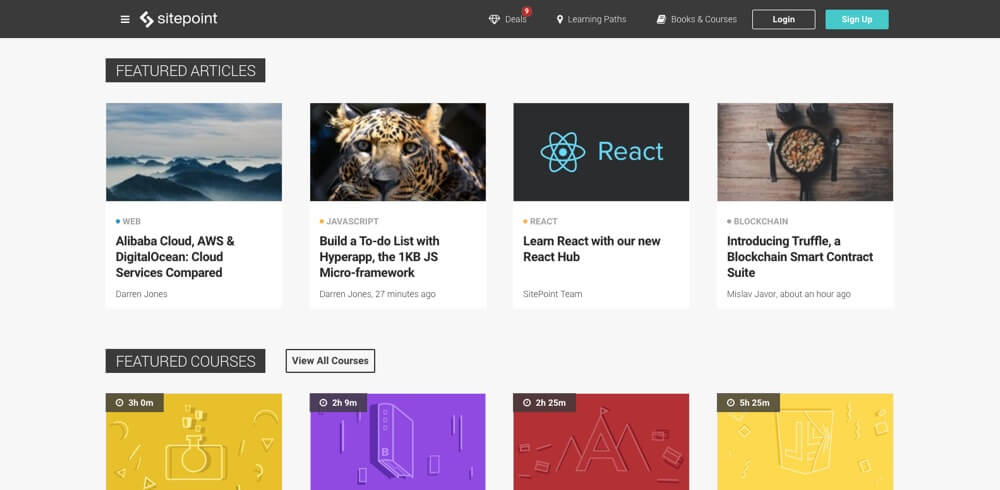The image size is (1000, 490).
Task: Click the SitePoint Team byline
Action: 552,294
